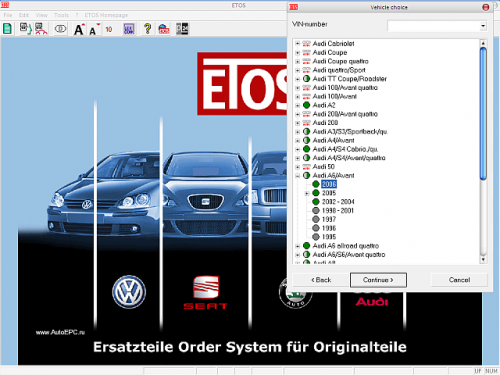Click the font size 10 toolbar item
The image size is (500, 375).
[x=109, y=29]
